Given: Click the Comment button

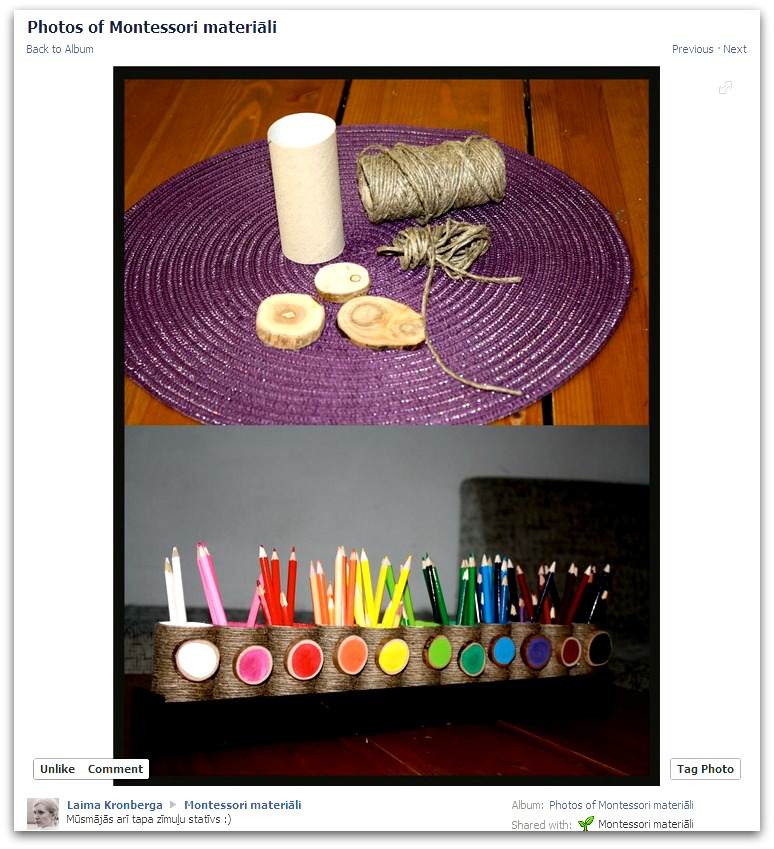Looking at the screenshot, I should [115, 769].
